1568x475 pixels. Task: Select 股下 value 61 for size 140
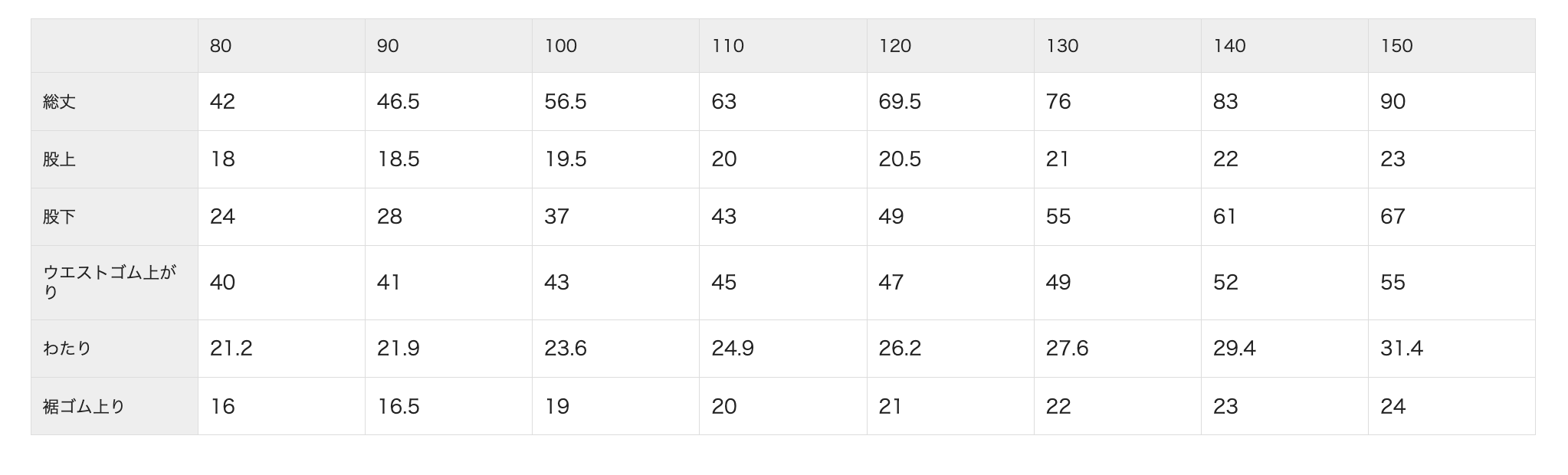click(x=1225, y=217)
